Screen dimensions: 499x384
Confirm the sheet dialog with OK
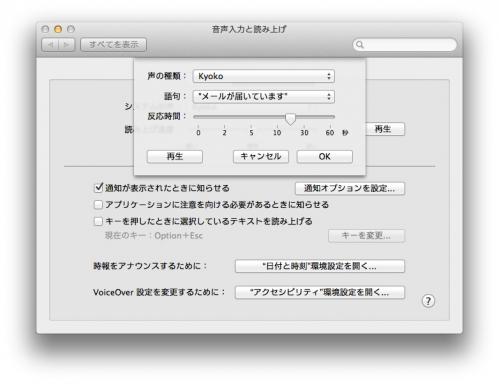click(324, 156)
